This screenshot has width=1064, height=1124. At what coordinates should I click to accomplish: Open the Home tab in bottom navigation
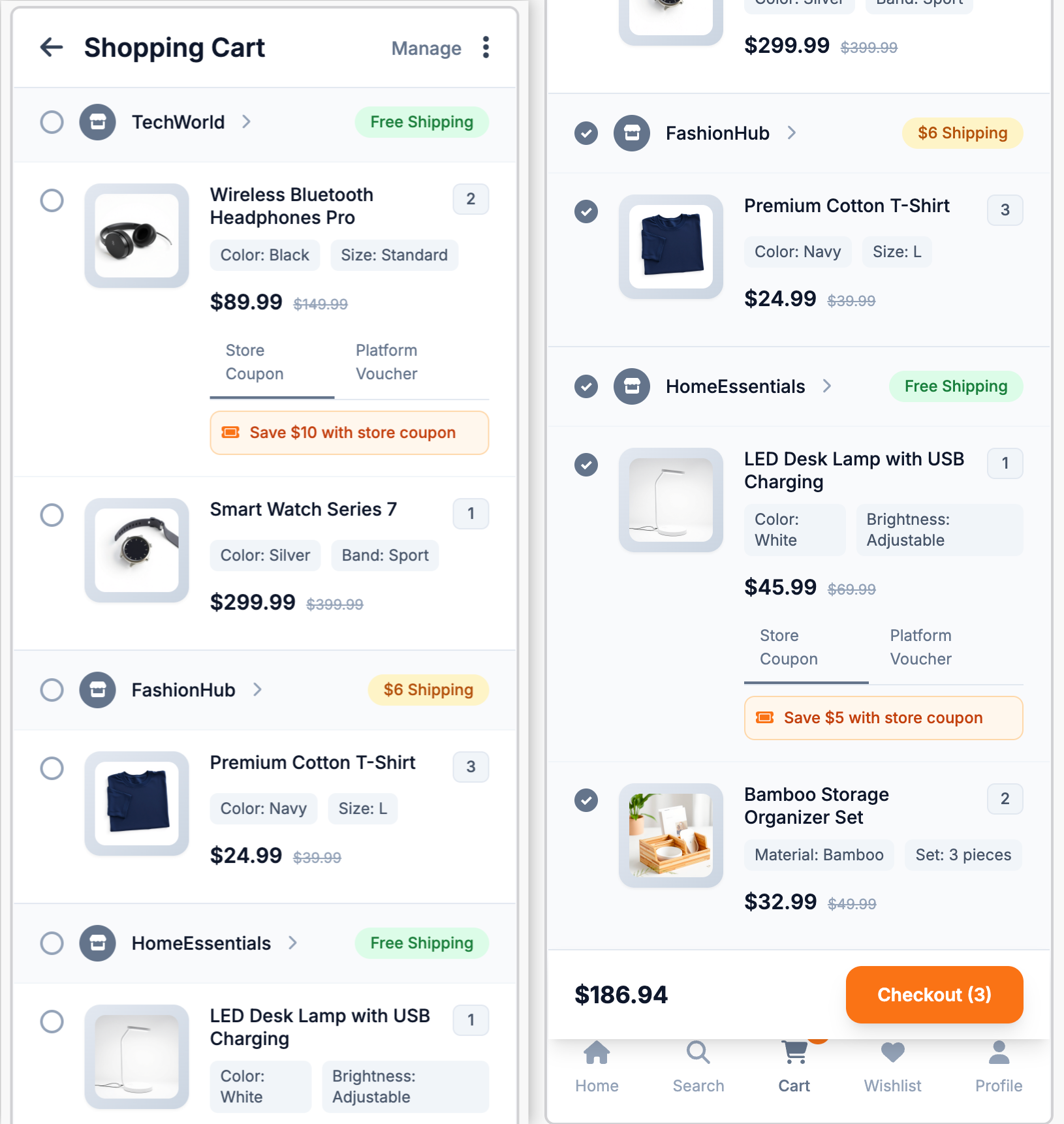pos(596,1067)
